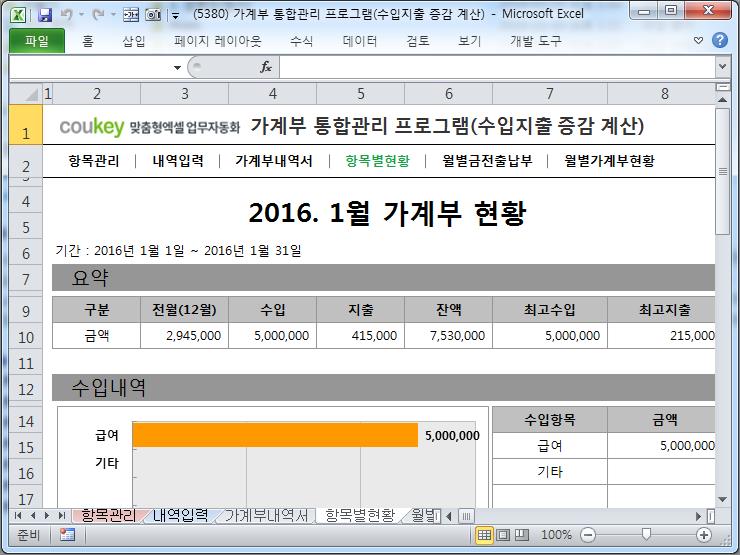Click the macro record icon in status bar
The height and width of the screenshot is (555, 740).
coord(67,535)
